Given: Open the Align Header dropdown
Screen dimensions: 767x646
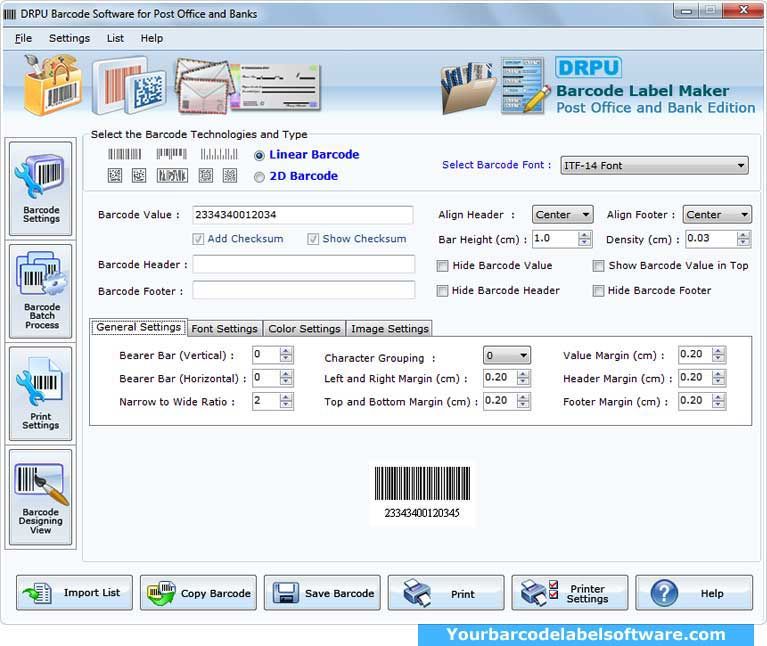Looking at the screenshot, I should click(563, 215).
